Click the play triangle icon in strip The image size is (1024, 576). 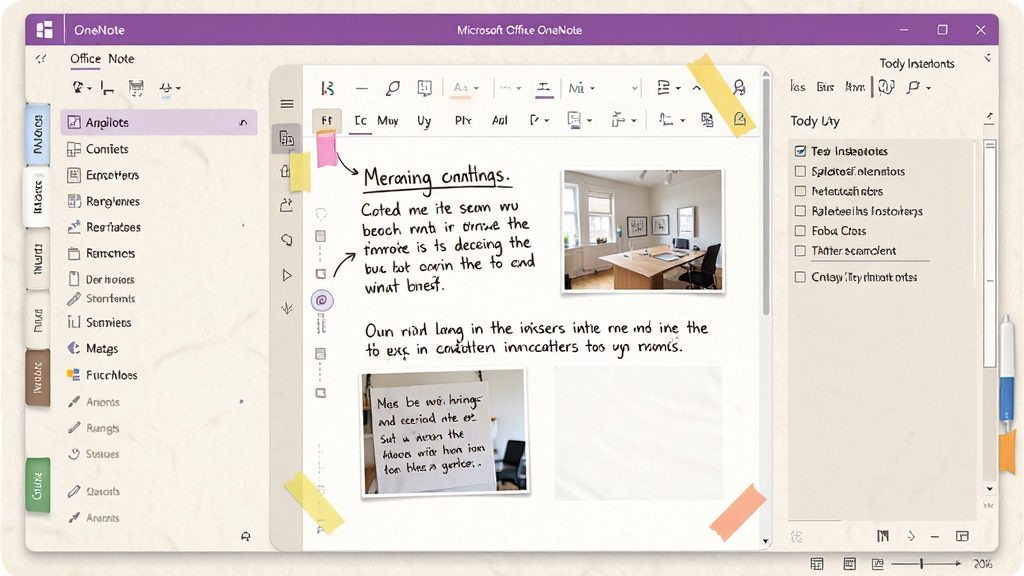coord(287,275)
